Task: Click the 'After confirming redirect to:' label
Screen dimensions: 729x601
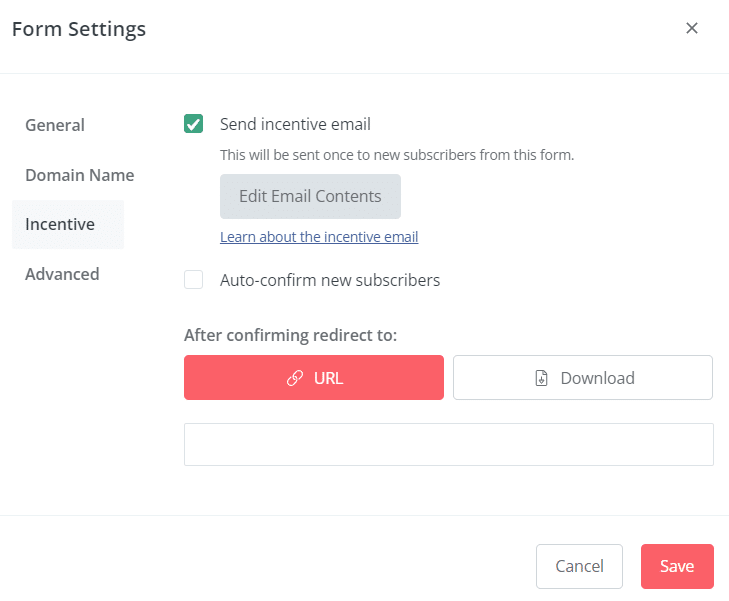Action: (x=291, y=335)
